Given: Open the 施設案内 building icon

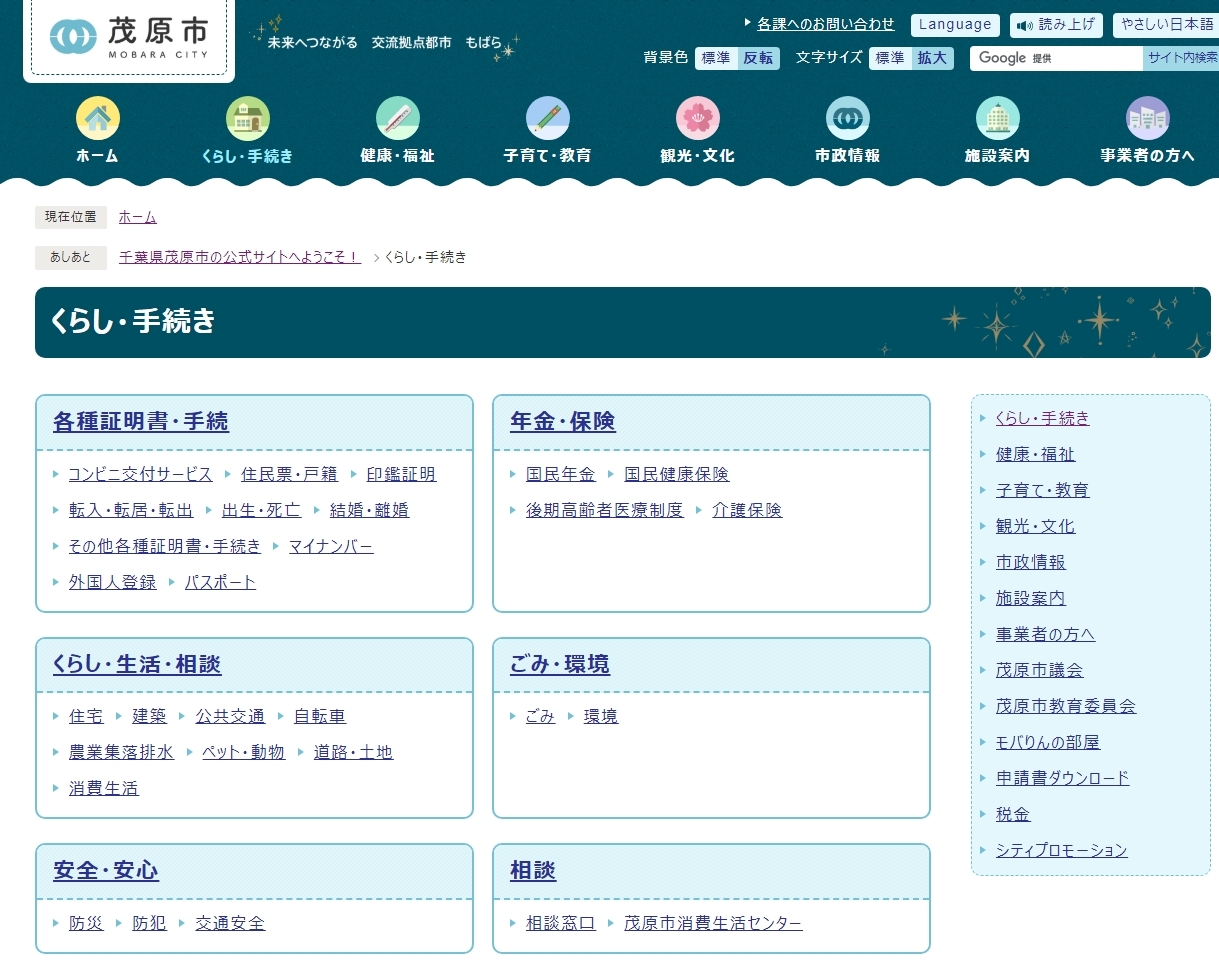Looking at the screenshot, I should point(997,118).
